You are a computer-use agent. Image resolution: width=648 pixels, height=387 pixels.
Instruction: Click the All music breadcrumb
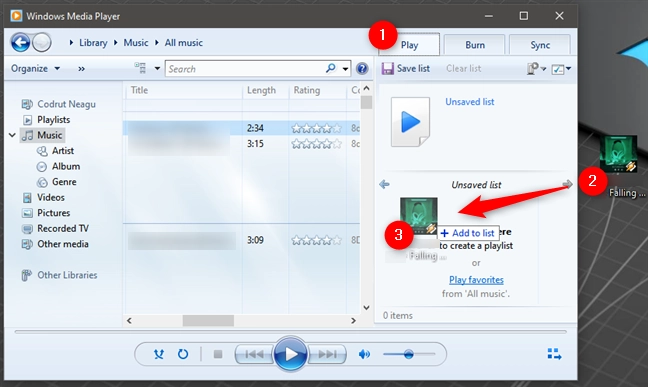coord(183,43)
